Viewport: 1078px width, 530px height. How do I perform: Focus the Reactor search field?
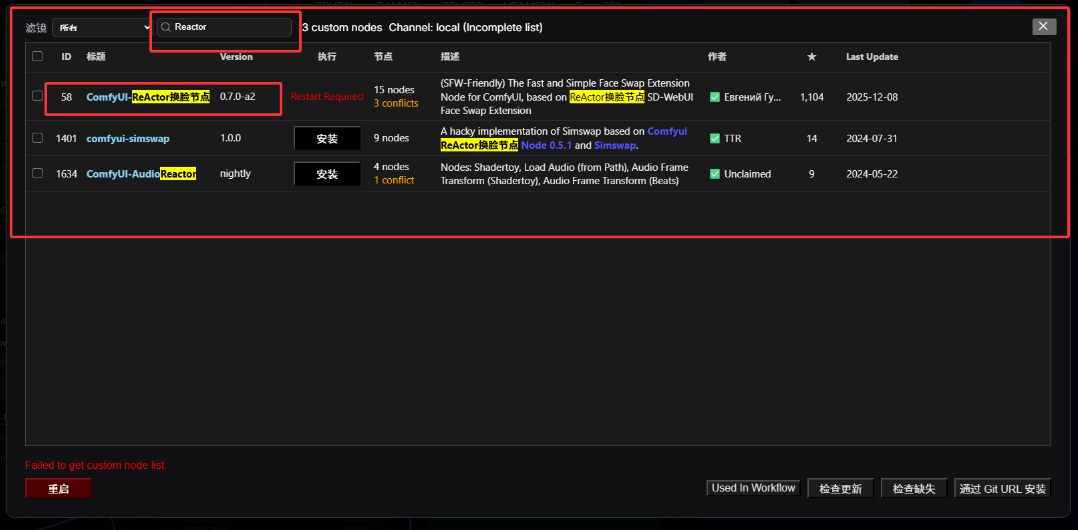pyautogui.click(x=224, y=27)
